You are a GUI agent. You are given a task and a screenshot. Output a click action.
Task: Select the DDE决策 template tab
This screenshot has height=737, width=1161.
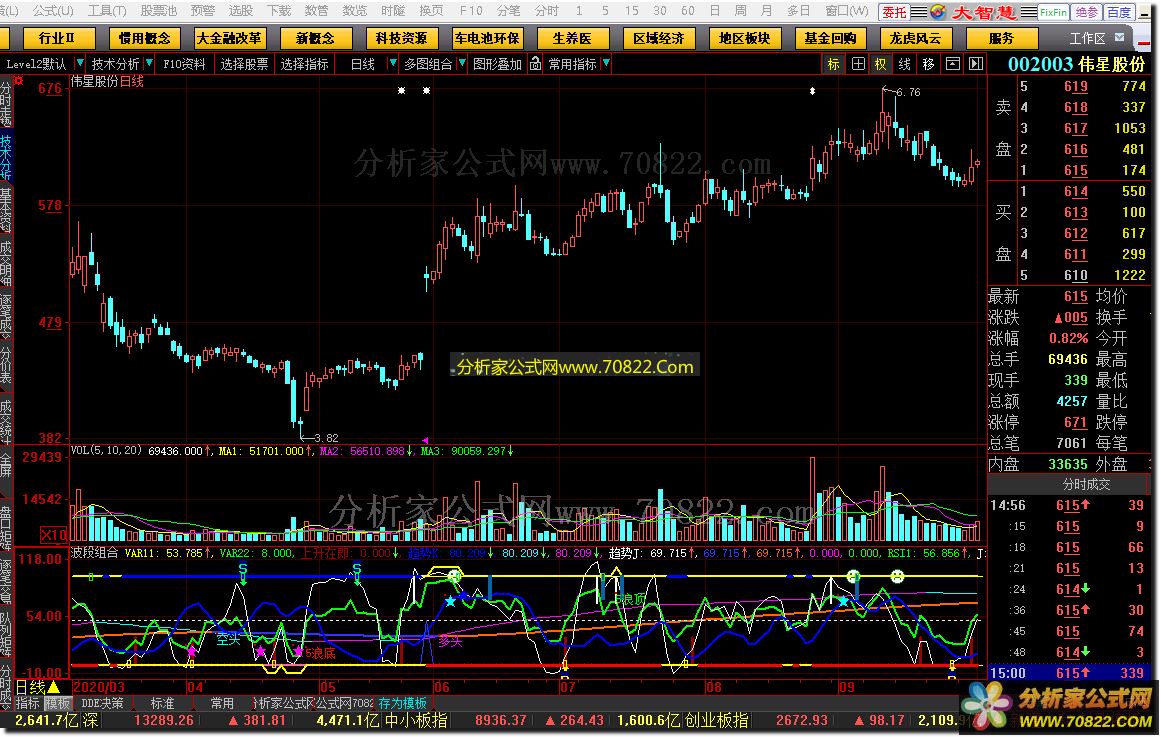[x=102, y=703]
